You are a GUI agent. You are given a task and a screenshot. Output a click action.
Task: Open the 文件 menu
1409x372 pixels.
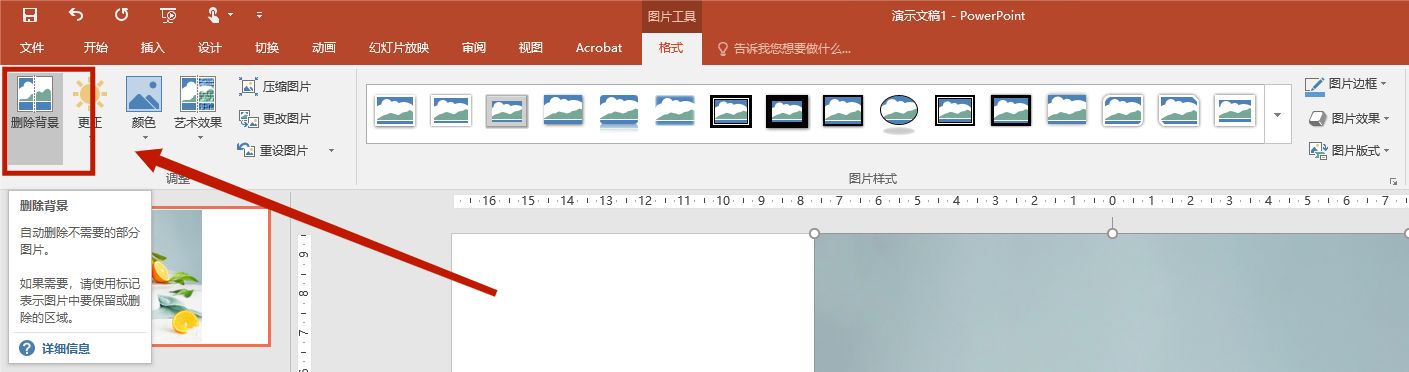[32, 48]
